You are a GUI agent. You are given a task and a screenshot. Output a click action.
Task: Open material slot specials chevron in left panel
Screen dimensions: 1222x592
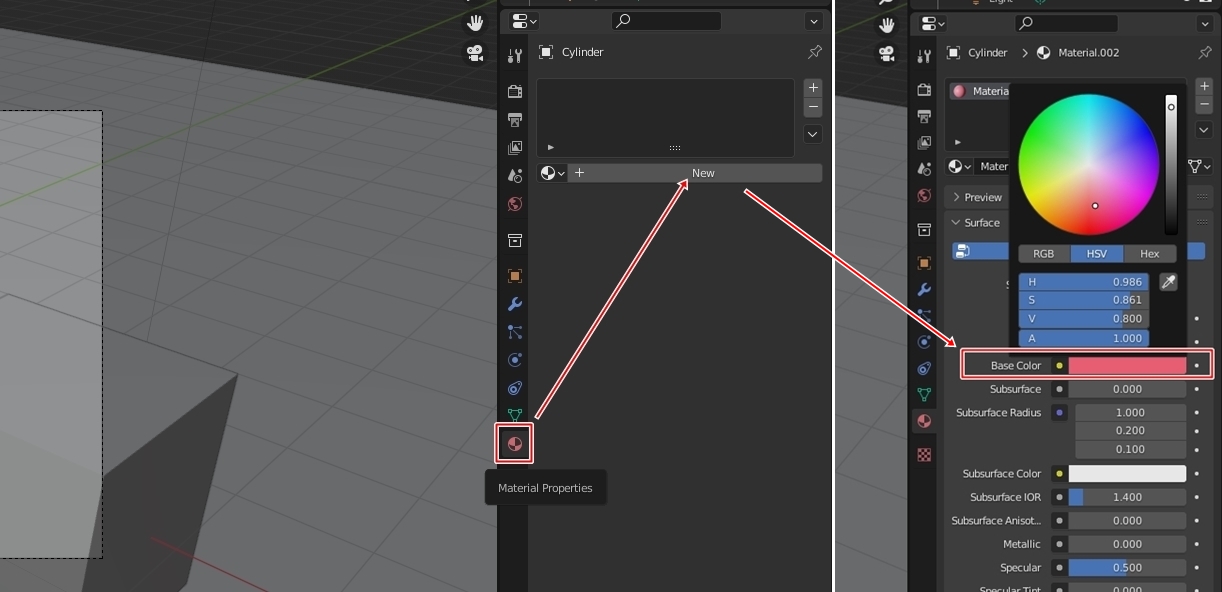[813, 134]
